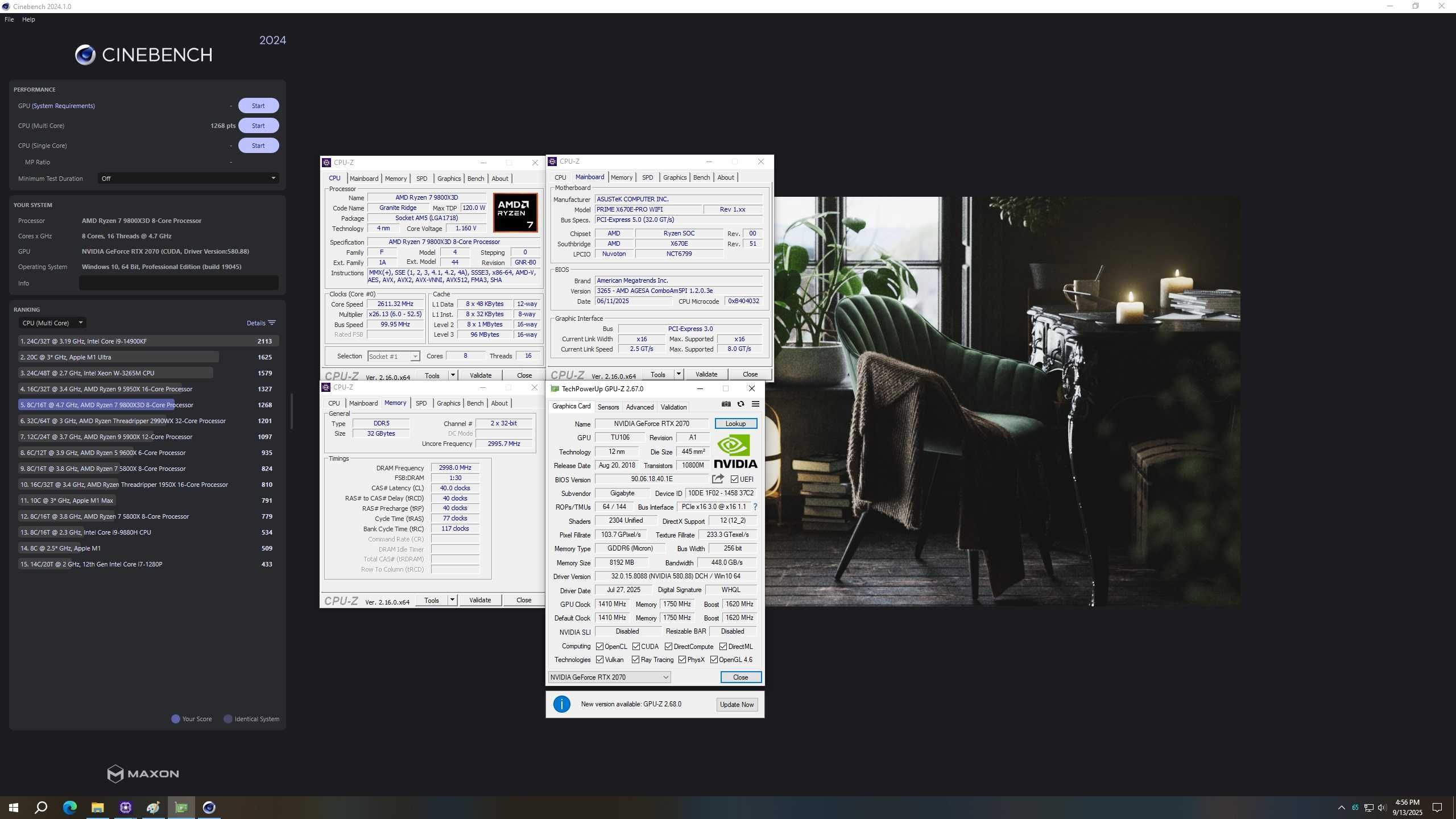
Task: Toggle the CUDA checkbox
Action: tap(636, 646)
